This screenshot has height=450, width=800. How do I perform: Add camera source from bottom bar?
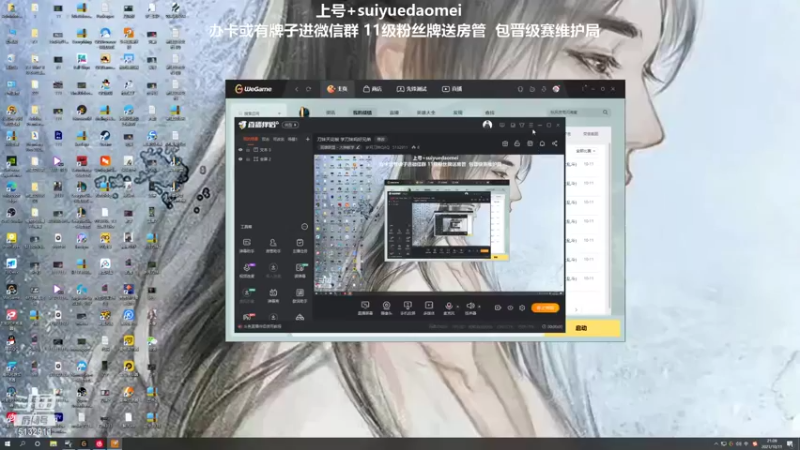point(386,308)
